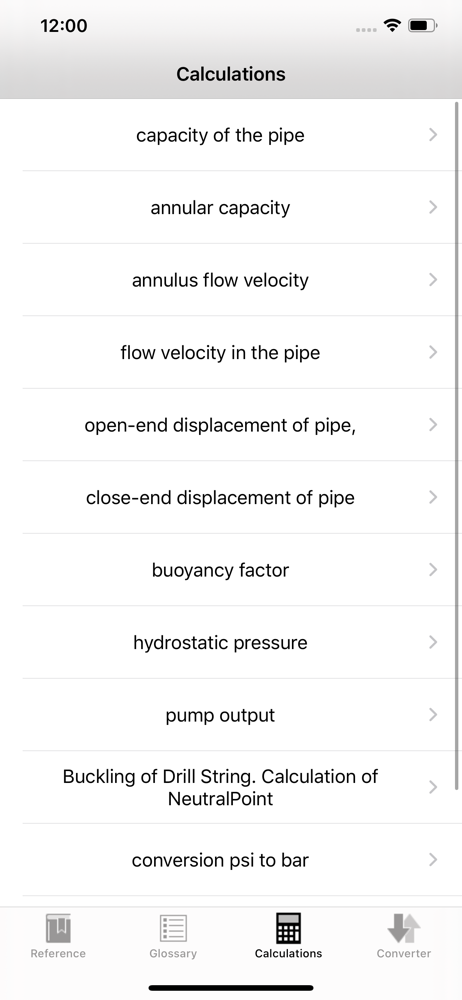The height and width of the screenshot is (1000, 462).
Task: Open Buckling of Drill String calculation
Action: (x=231, y=787)
